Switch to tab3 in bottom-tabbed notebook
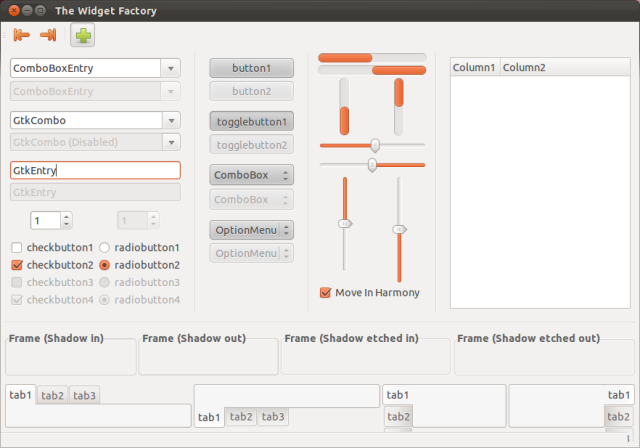Image resolution: width=640 pixels, height=448 pixels. tap(273, 417)
